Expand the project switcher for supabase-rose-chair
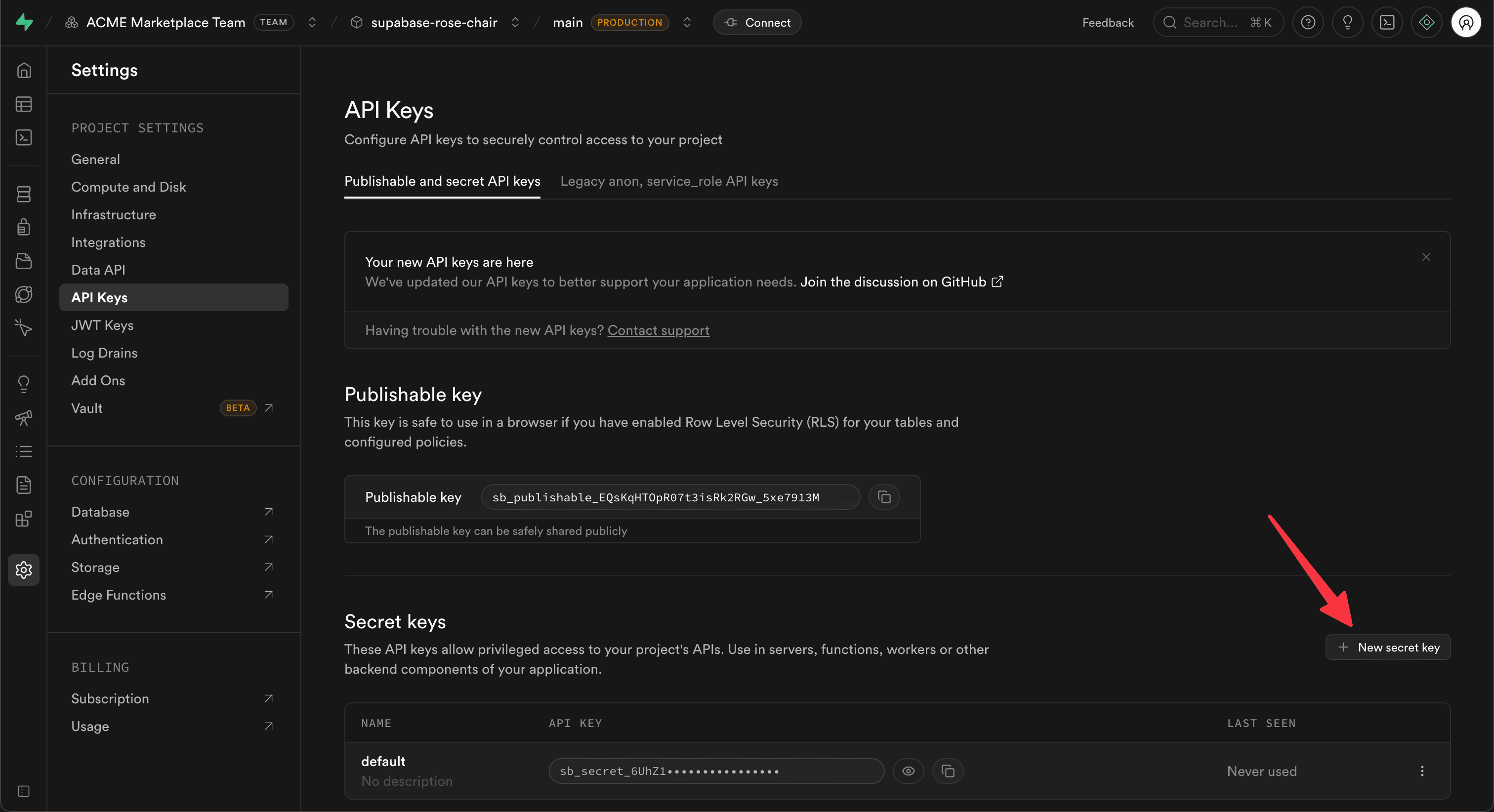 (515, 23)
